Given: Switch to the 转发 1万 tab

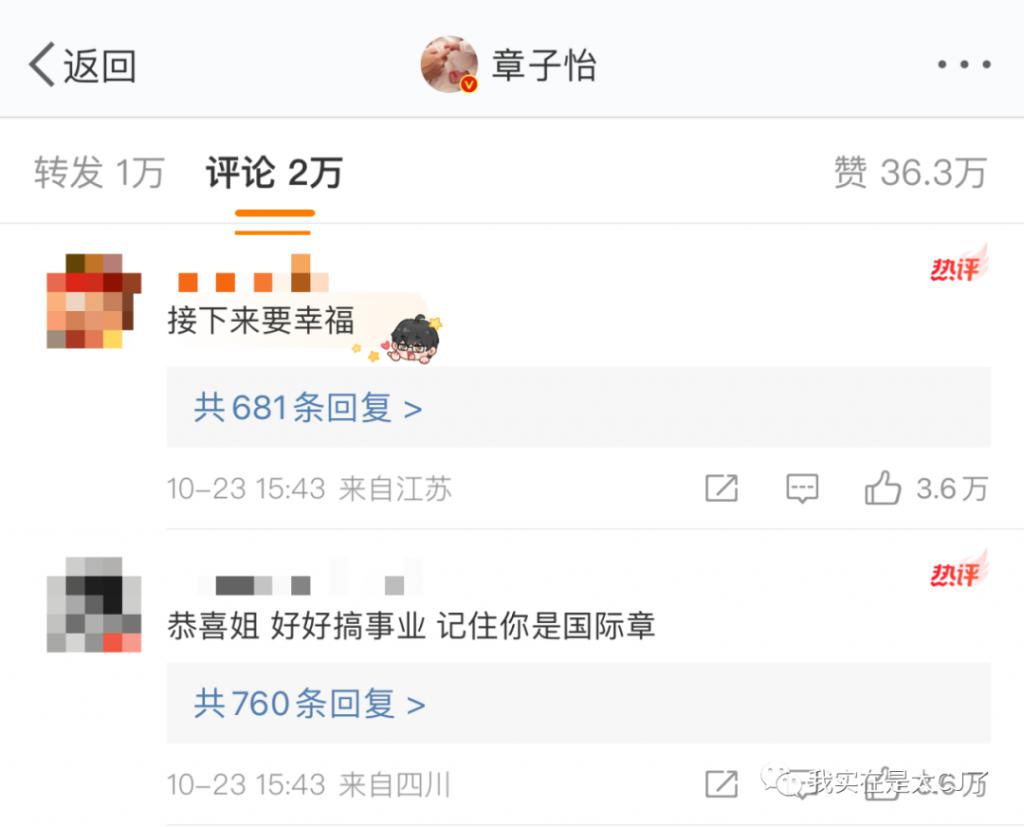Looking at the screenshot, I should coord(99,172).
